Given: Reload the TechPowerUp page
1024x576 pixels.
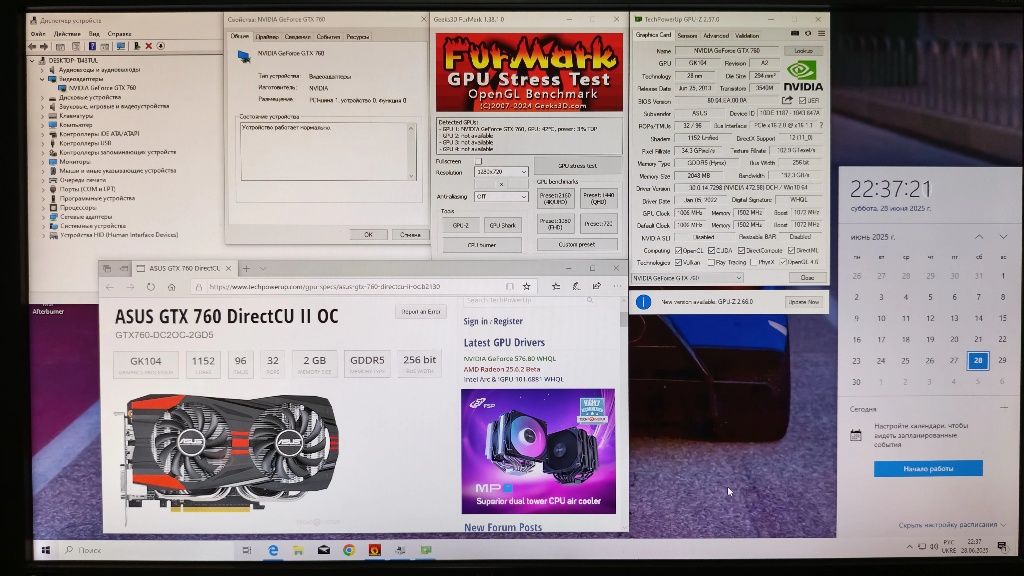Looking at the screenshot, I should click(151, 287).
